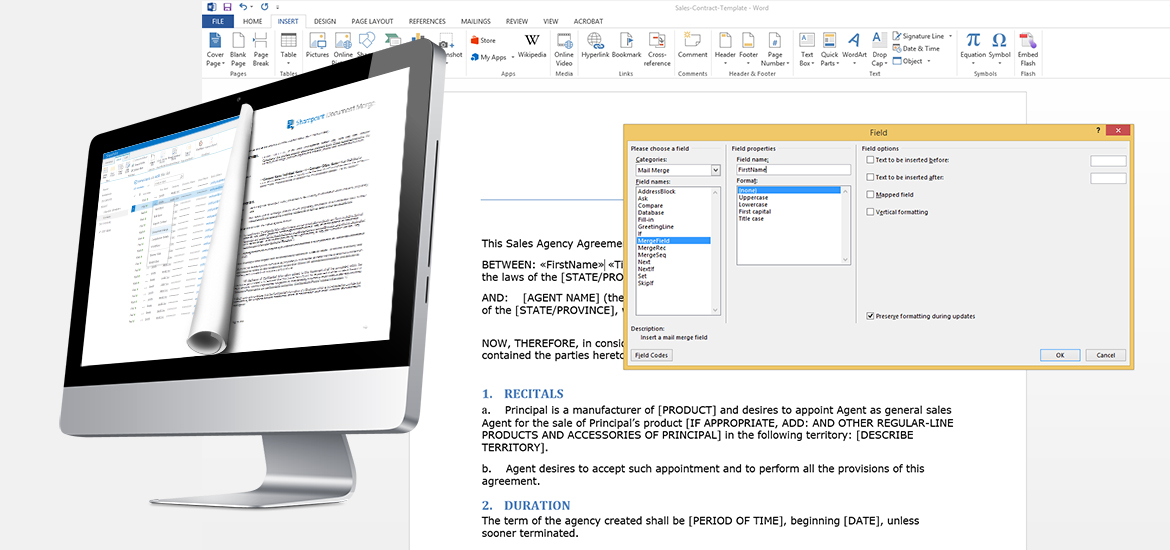Screen dimensions: 1170x550
Task: Insert a Bookmark from ribbon
Action: click(626, 46)
